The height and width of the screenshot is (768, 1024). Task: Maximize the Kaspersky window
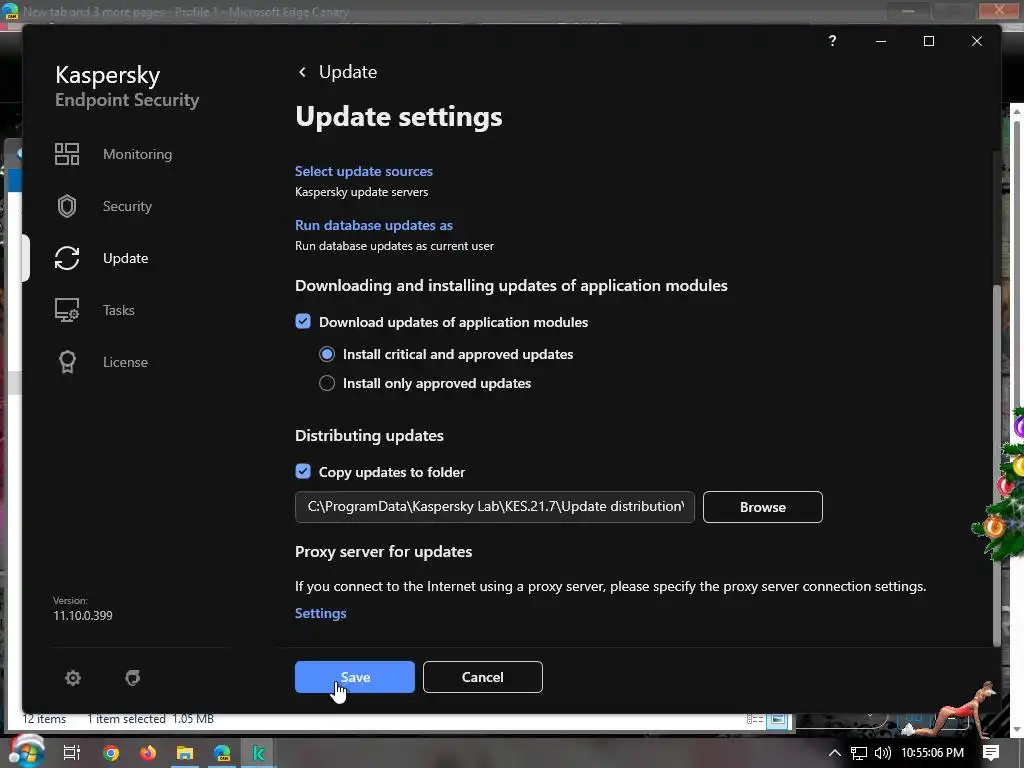point(929,41)
